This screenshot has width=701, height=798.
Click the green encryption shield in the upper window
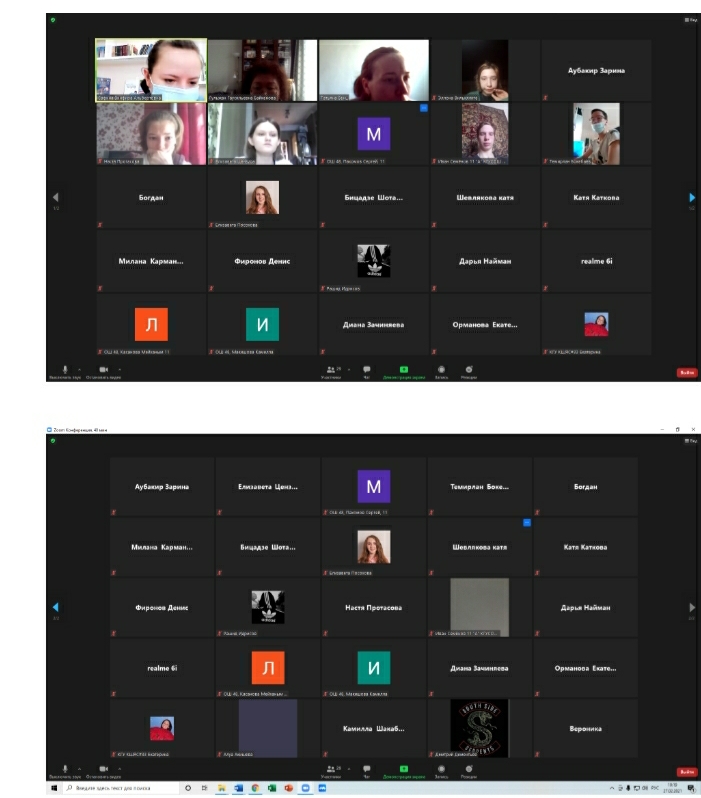pyautogui.click(x=53, y=19)
